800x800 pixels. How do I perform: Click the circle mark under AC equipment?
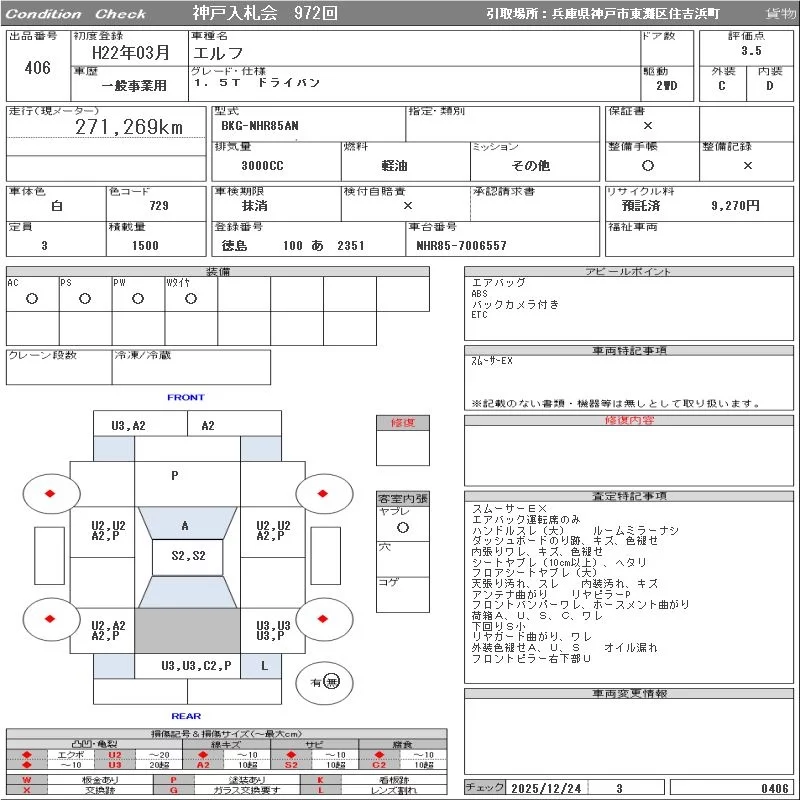[x=32, y=298]
